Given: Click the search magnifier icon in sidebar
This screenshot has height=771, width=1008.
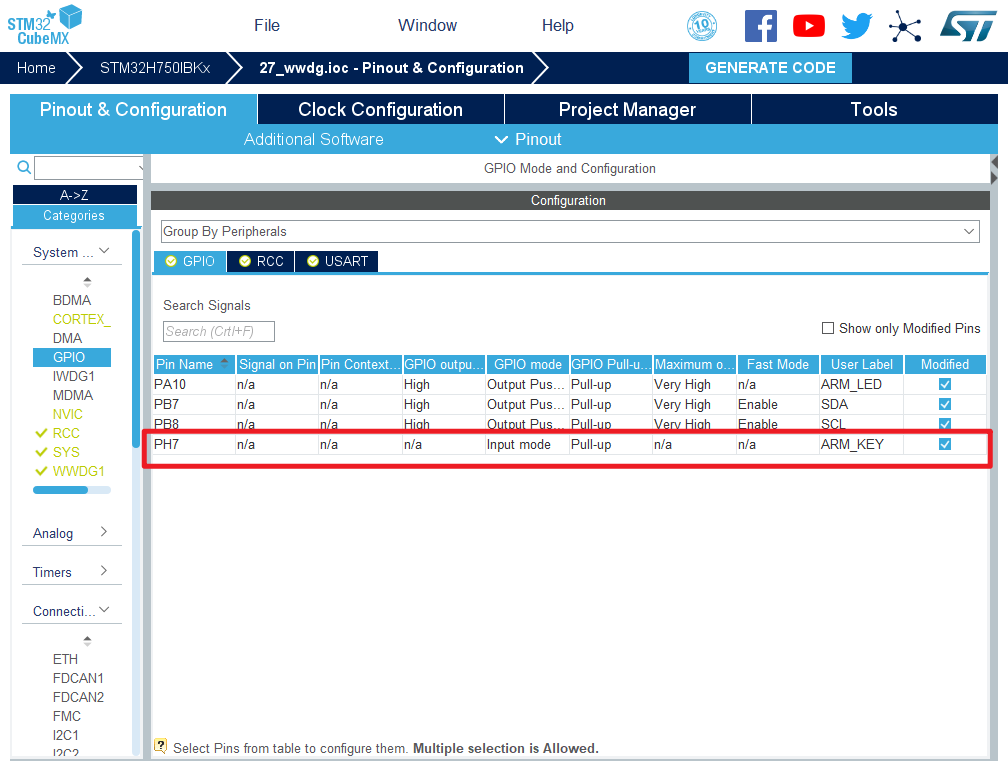Looking at the screenshot, I should click(24, 168).
